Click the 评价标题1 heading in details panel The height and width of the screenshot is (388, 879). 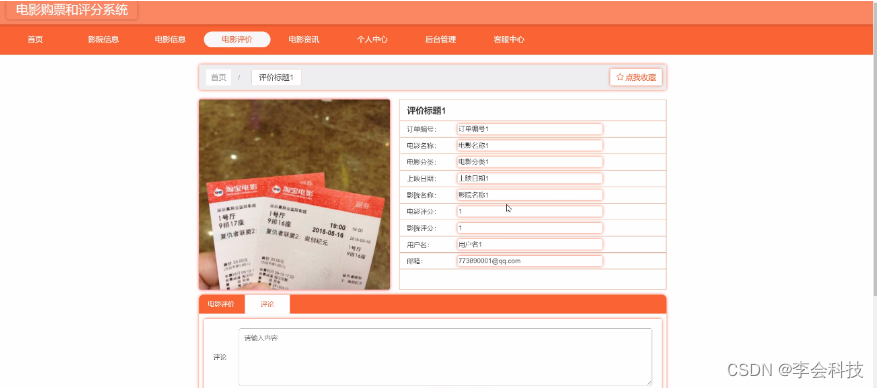(x=427, y=110)
